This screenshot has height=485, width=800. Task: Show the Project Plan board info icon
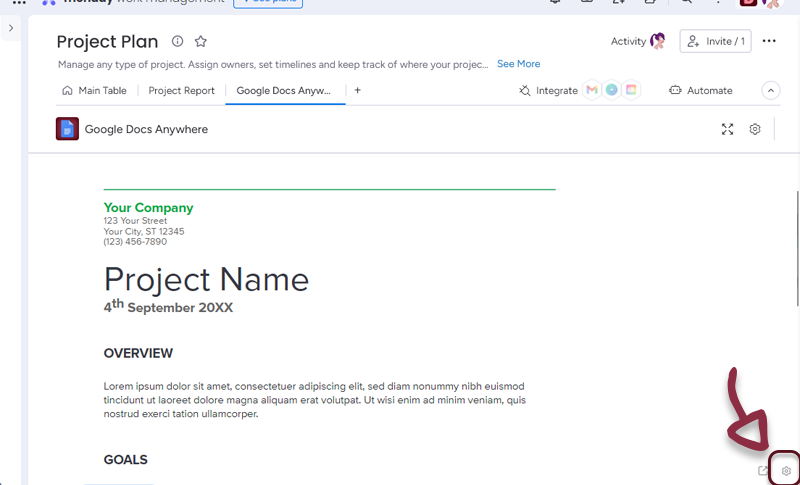(177, 41)
